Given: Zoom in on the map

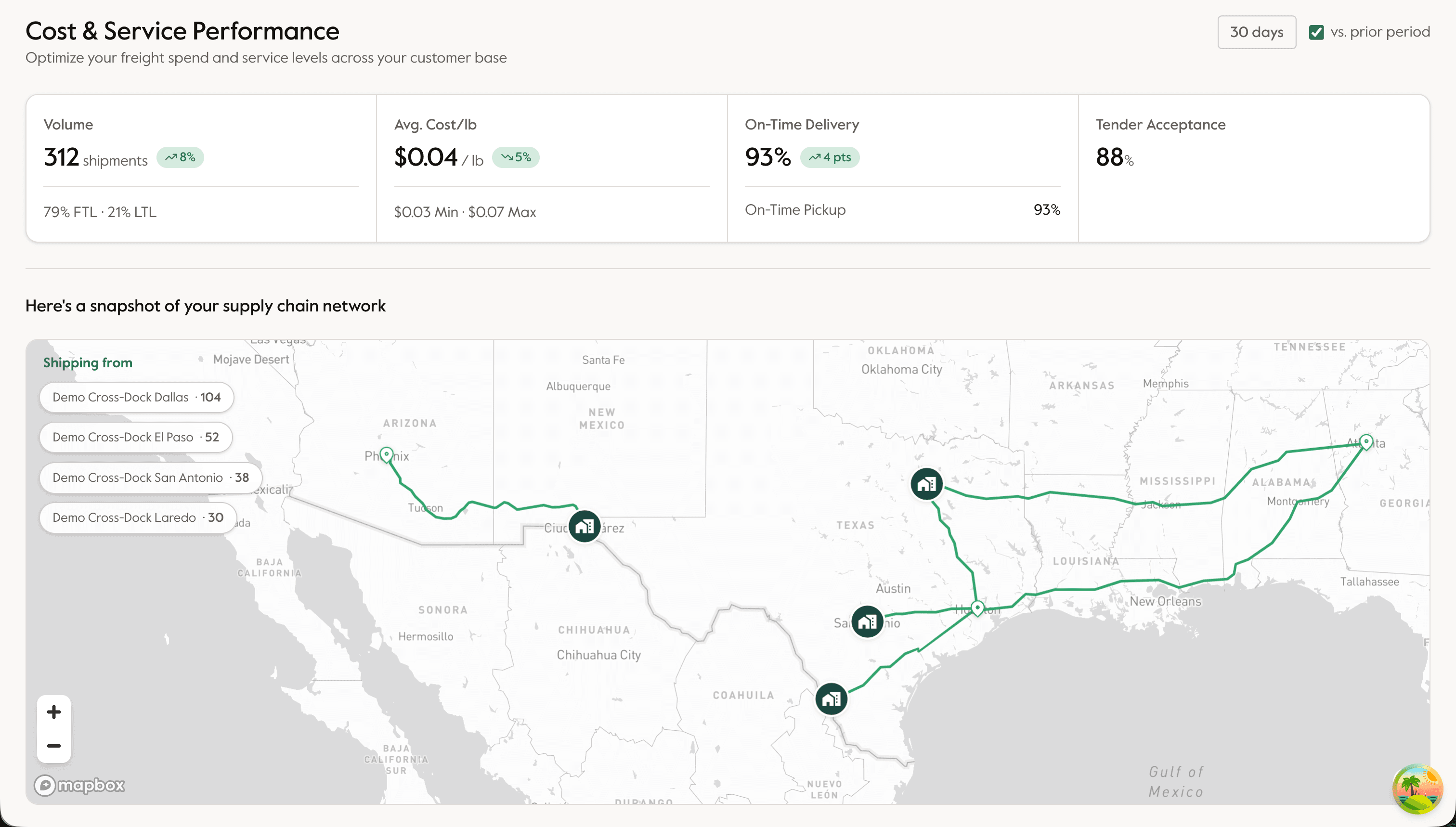Looking at the screenshot, I should click(54, 711).
